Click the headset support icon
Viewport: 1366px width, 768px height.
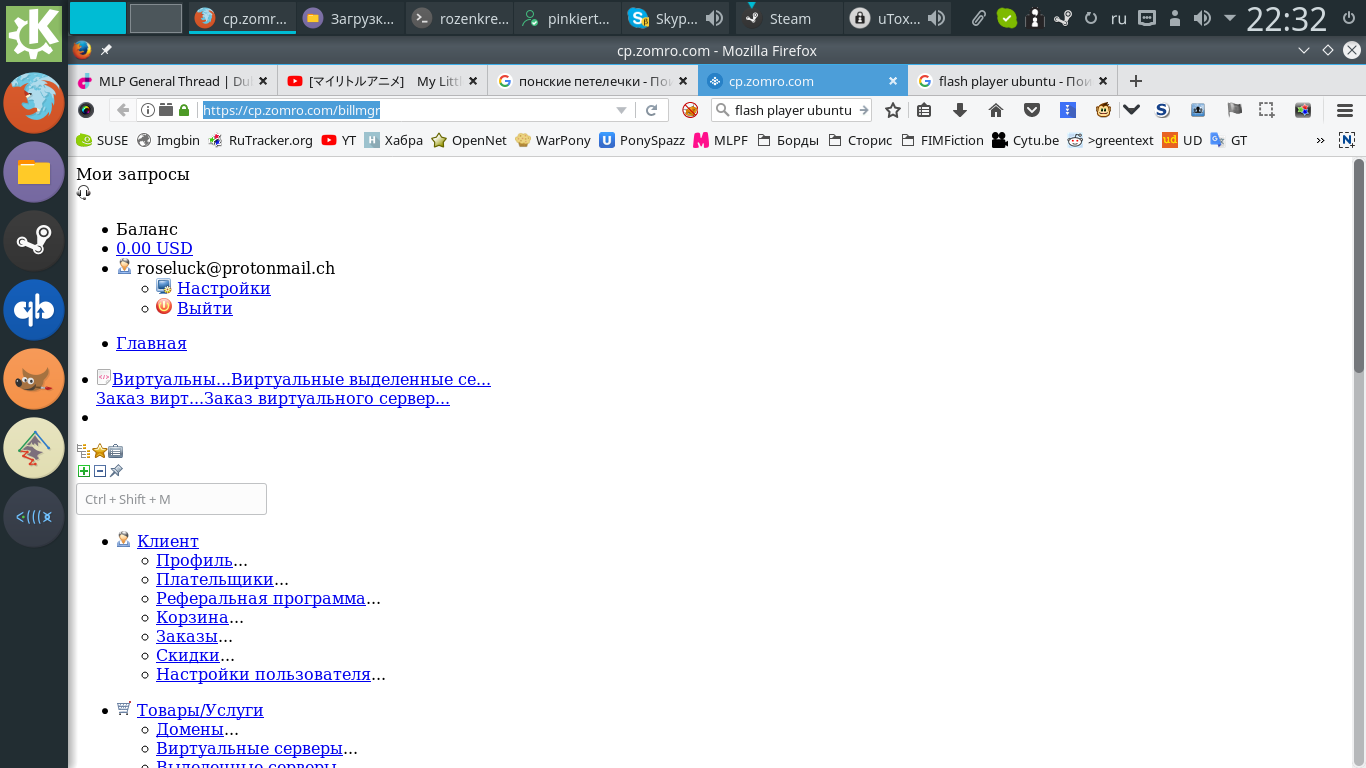[83, 192]
